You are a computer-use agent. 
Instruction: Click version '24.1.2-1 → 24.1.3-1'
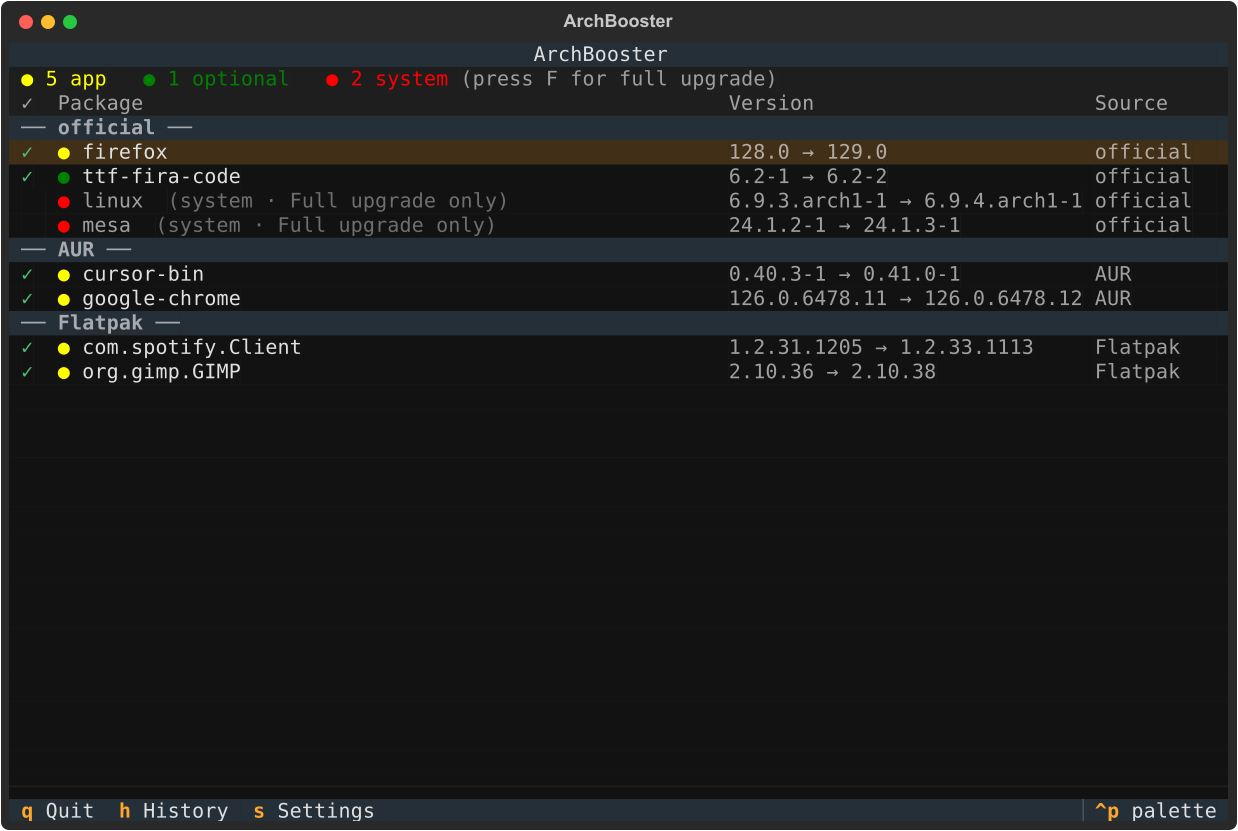click(845, 225)
